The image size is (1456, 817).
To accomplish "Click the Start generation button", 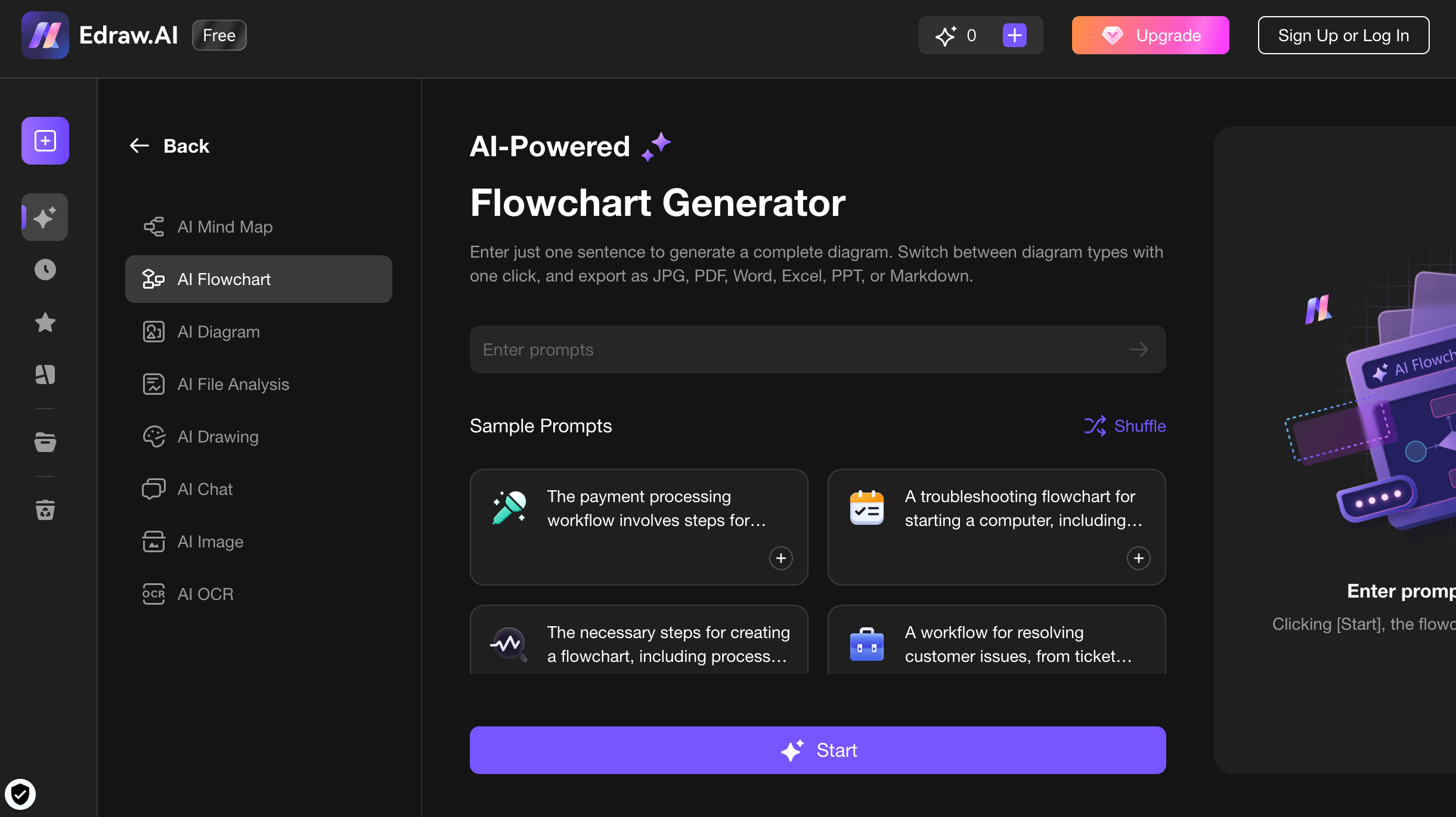I will click(x=818, y=750).
